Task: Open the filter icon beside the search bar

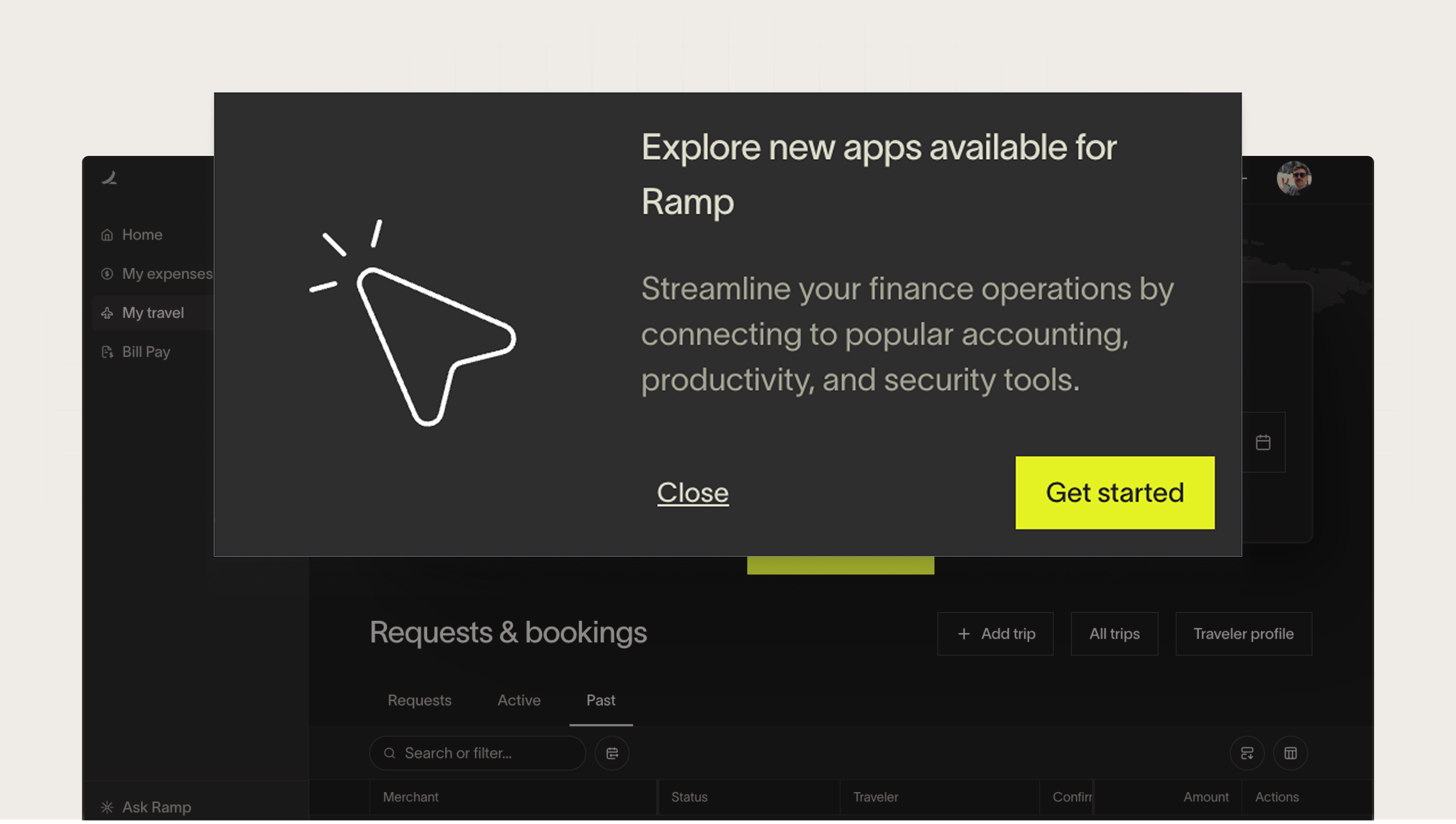Action: [x=611, y=753]
